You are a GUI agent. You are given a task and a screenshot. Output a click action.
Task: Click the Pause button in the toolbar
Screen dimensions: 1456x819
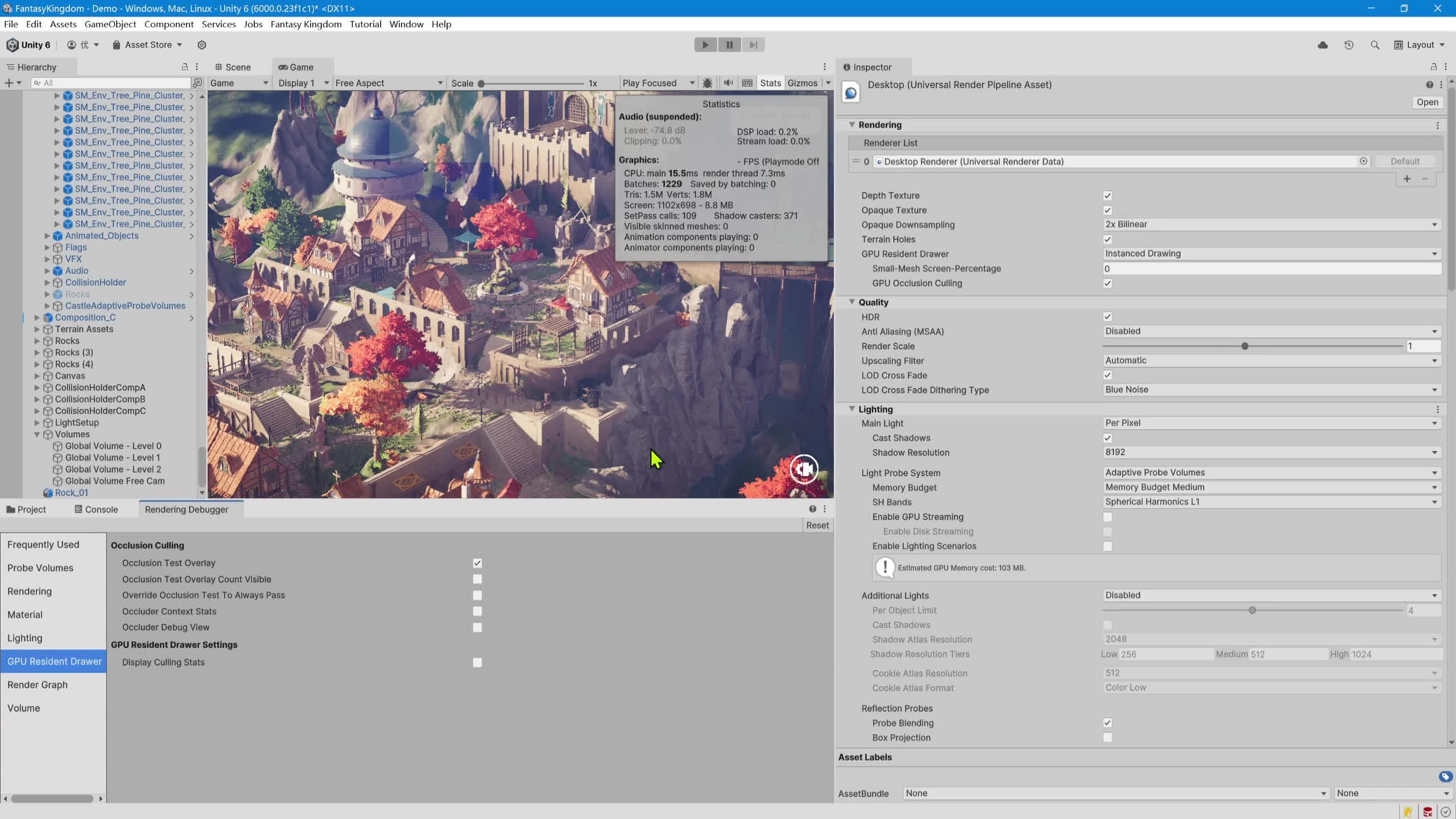[x=729, y=44]
